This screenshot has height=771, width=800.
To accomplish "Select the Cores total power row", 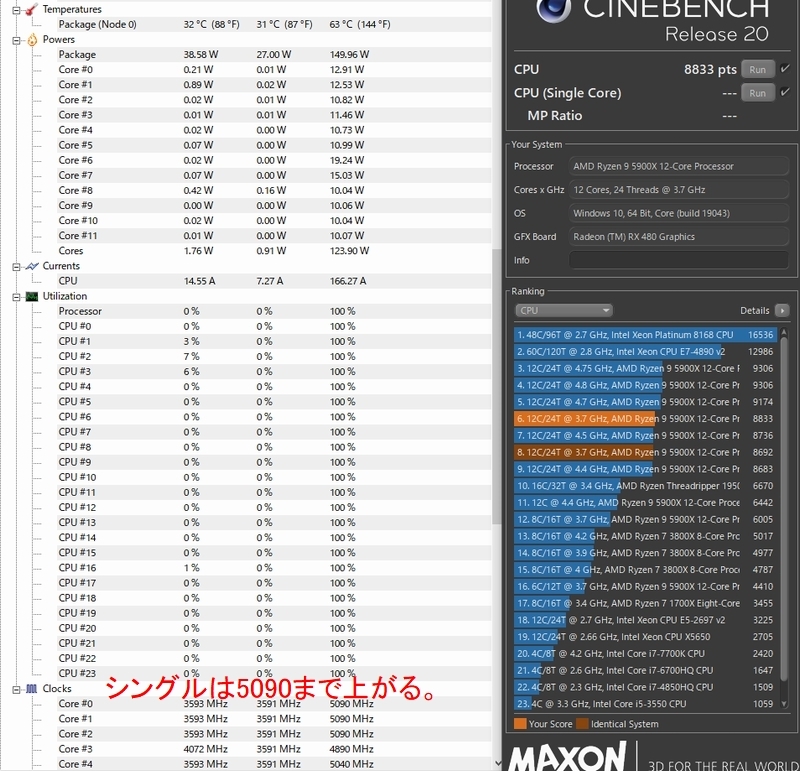I will tap(274, 251).
